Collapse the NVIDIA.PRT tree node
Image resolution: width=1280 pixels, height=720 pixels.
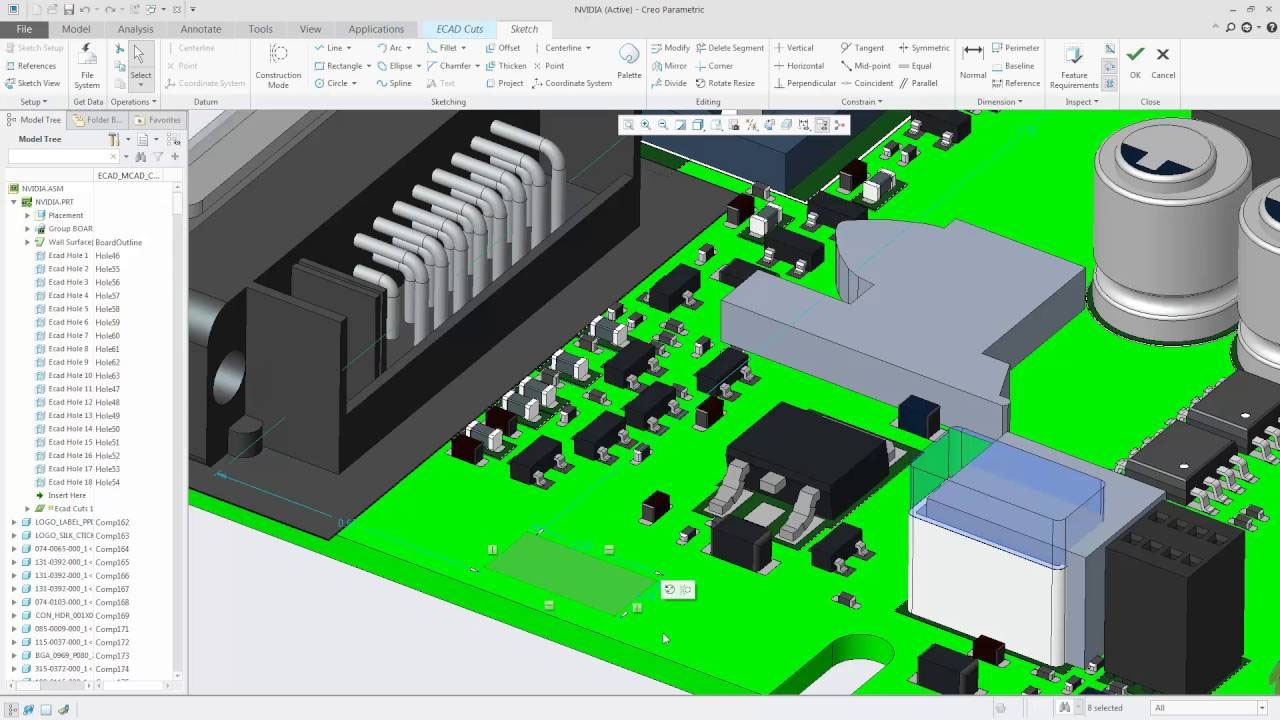14,202
